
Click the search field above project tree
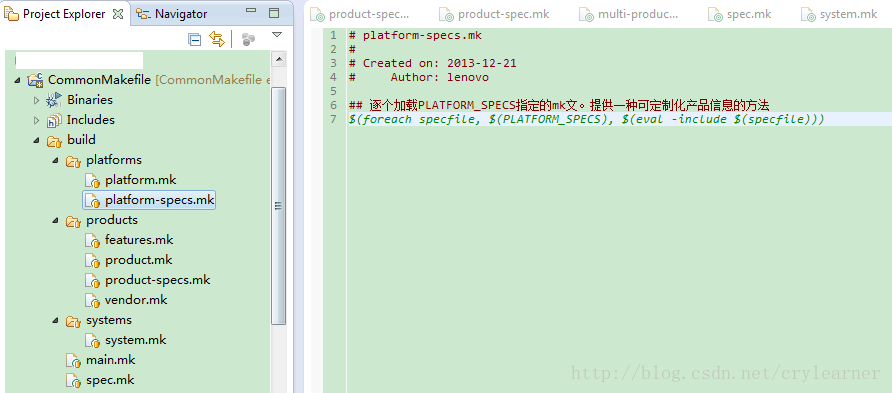coord(79,60)
